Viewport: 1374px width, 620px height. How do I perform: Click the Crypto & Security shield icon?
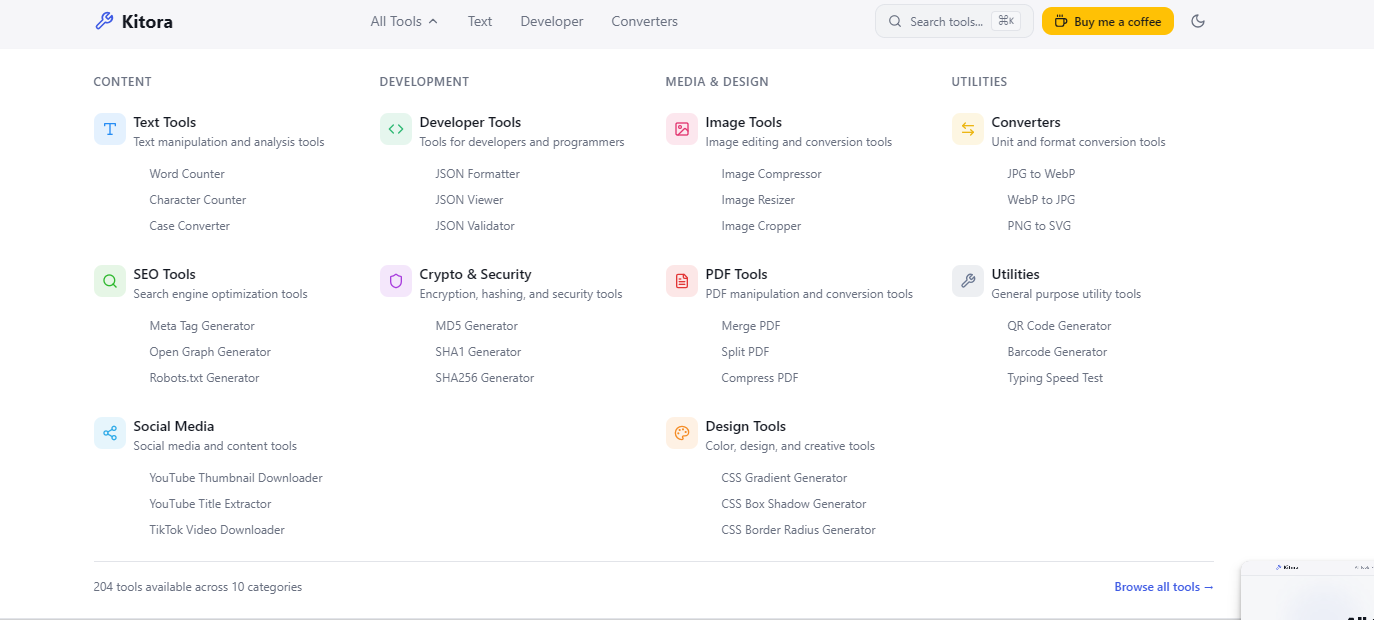(x=396, y=281)
